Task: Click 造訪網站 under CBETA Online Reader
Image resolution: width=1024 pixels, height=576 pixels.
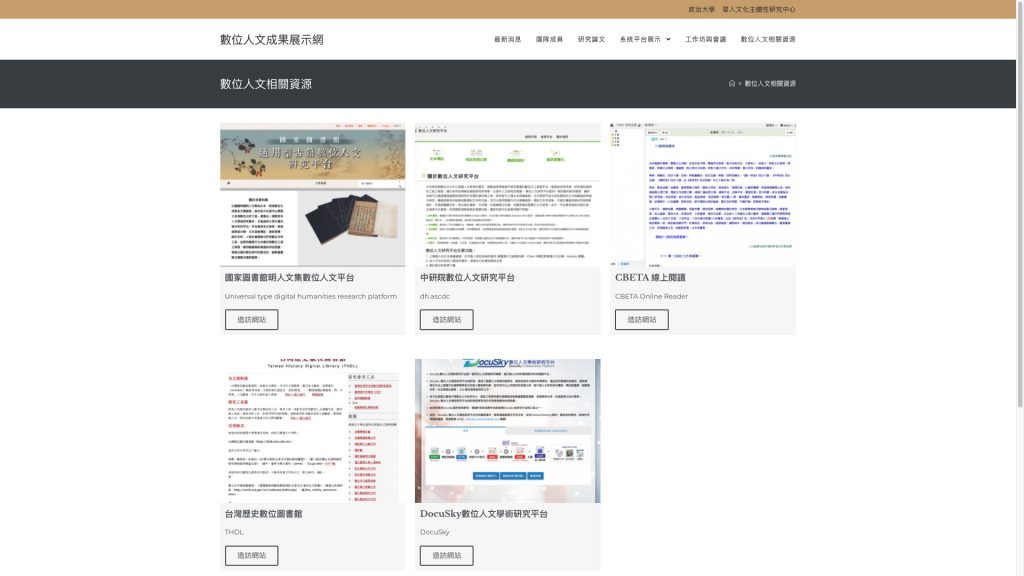Action: 641,320
